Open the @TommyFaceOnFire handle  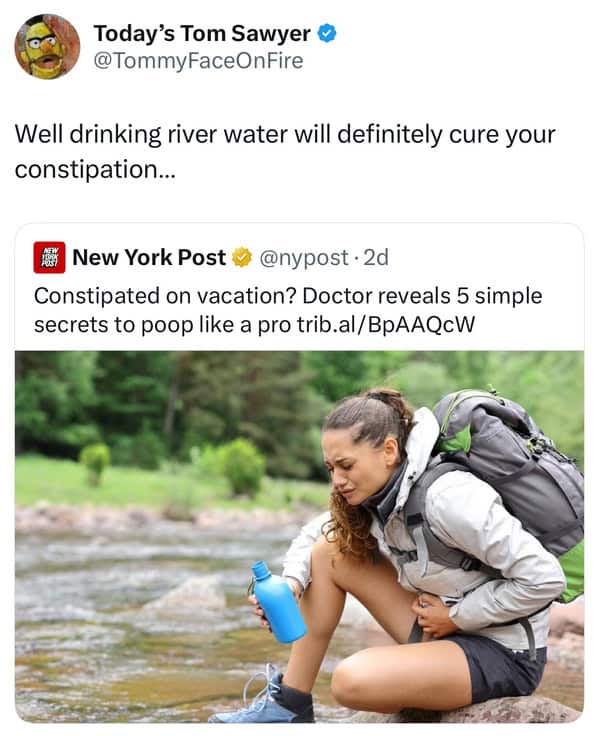pyautogui.click(x=198, y=61)
